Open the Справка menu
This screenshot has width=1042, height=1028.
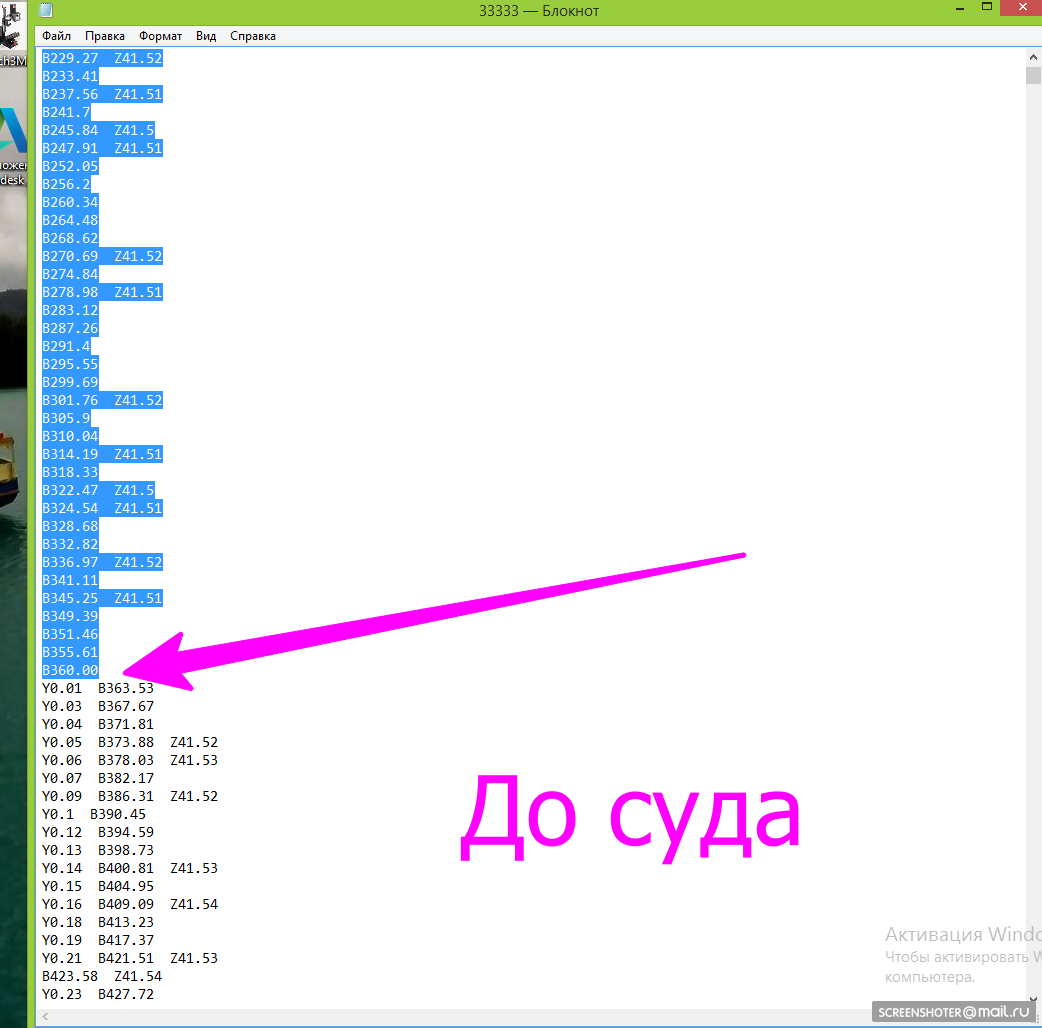253,36
